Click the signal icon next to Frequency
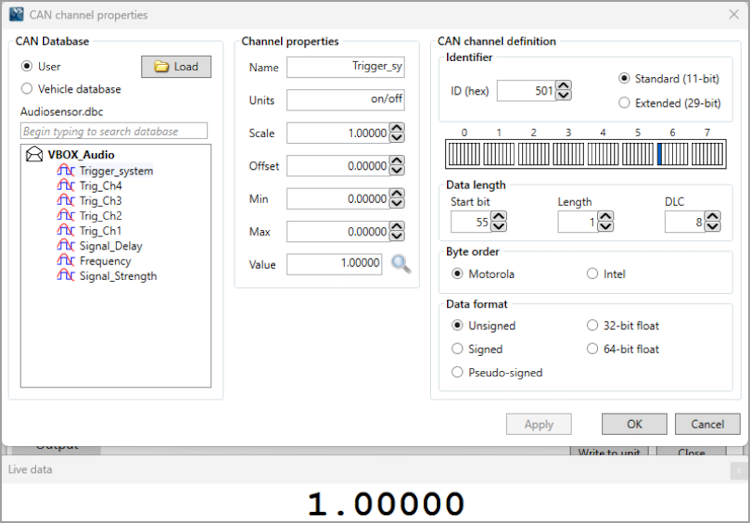The width and height of the screenshot is (750, 523). pyautogui.click(x=66, y=261)
